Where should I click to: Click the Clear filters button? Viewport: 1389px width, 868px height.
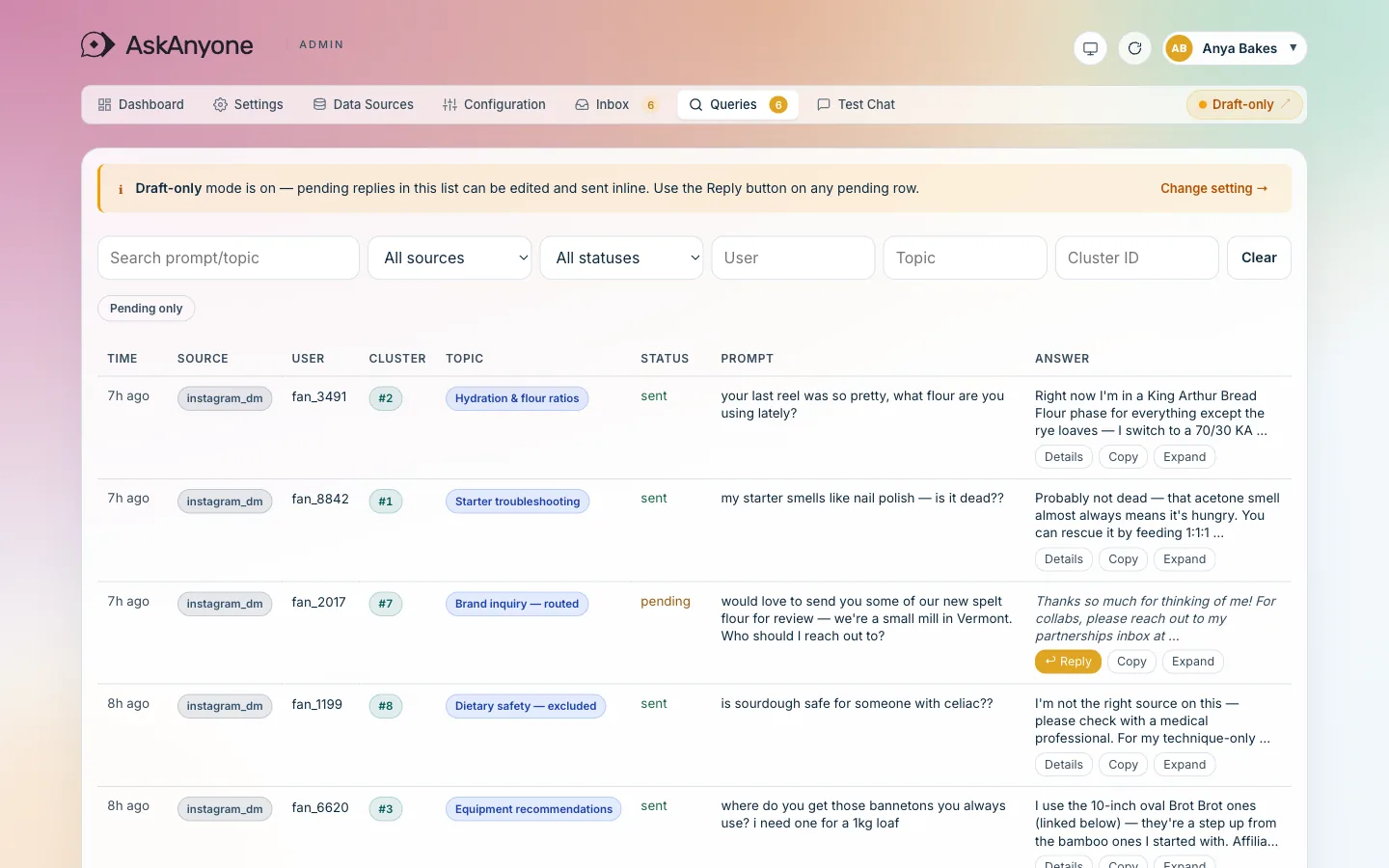(x=1259, y=258)
